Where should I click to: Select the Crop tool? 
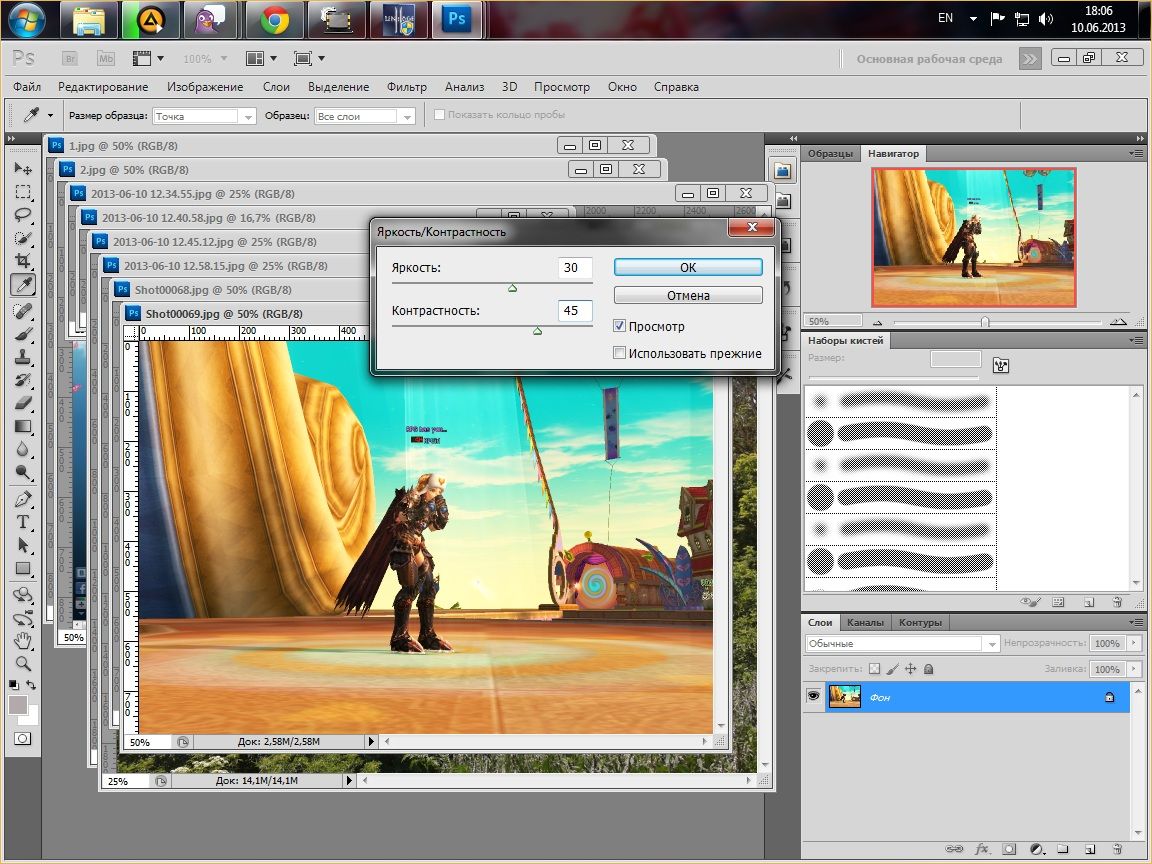pos(23,261)
